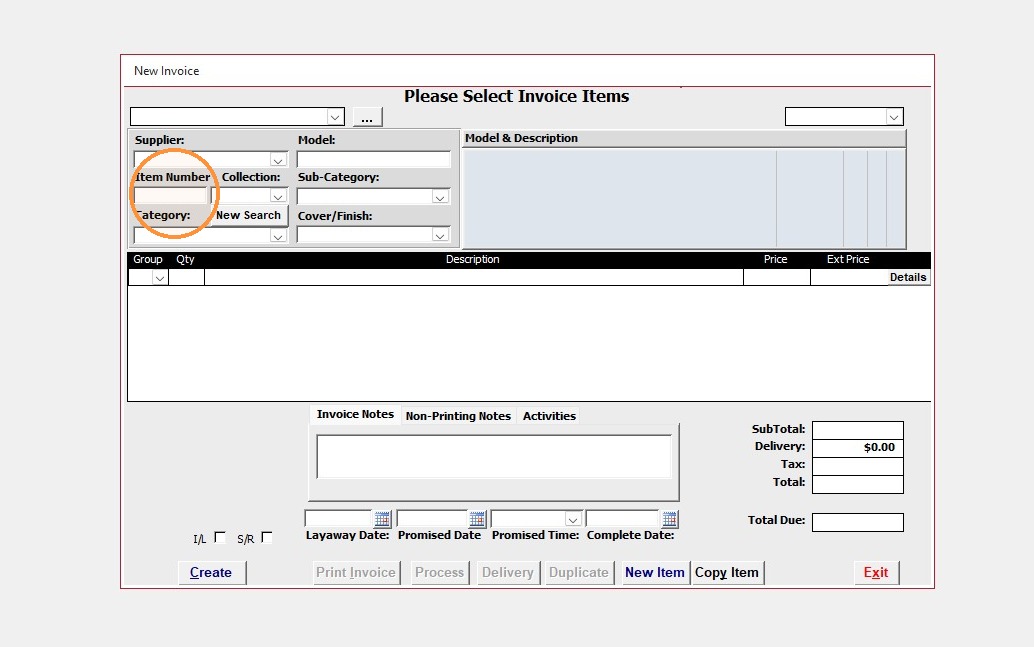Click the Tax field
Viewport: 1034px width, 647px height.
(x=858, y=466)
